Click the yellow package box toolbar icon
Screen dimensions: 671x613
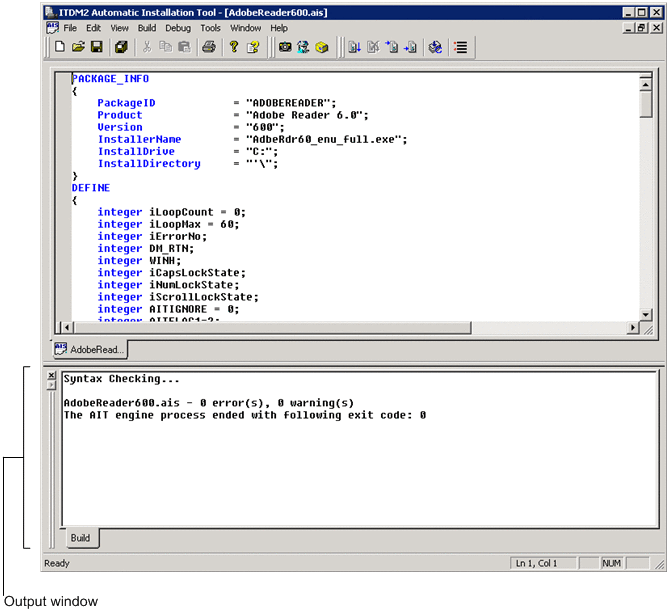pyautogui.click(x=321, y=47)
